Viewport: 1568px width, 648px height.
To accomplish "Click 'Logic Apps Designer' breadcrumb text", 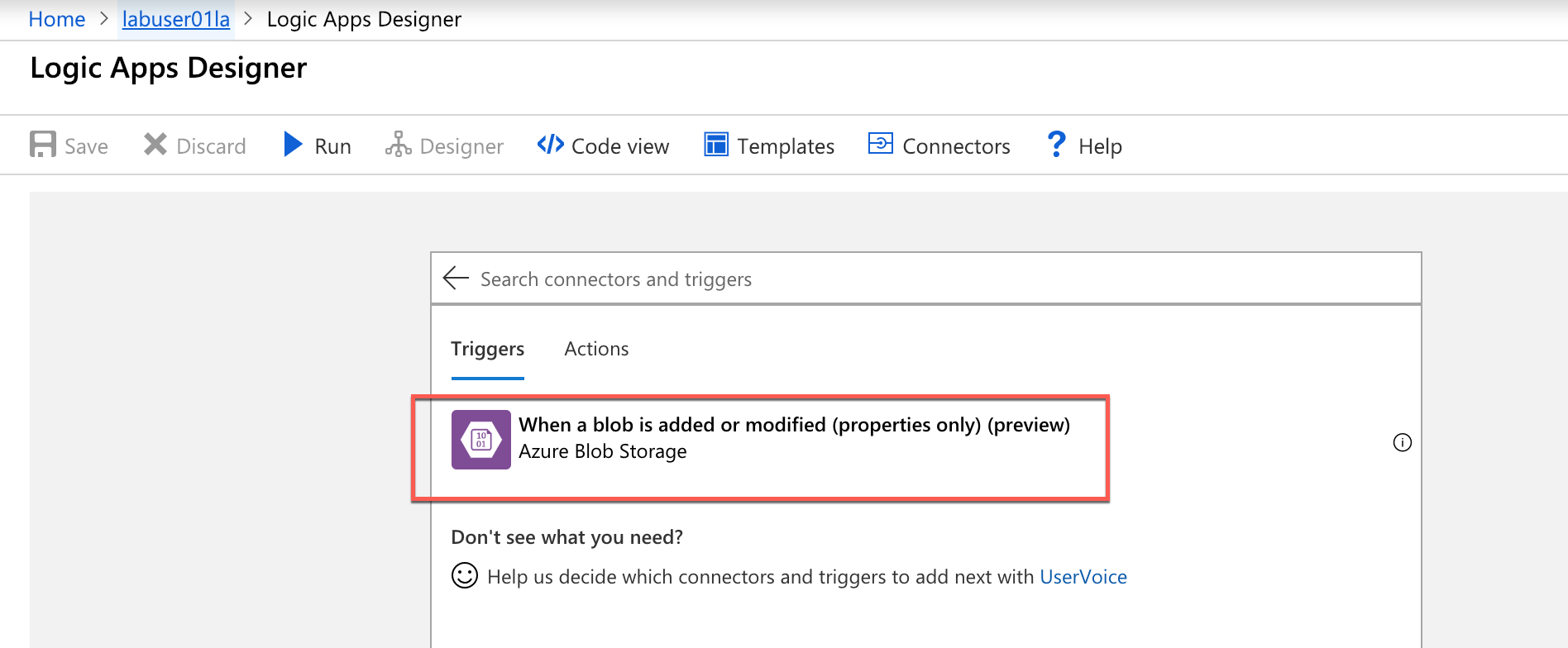I will pyautogui.click(x=364, y=19).
